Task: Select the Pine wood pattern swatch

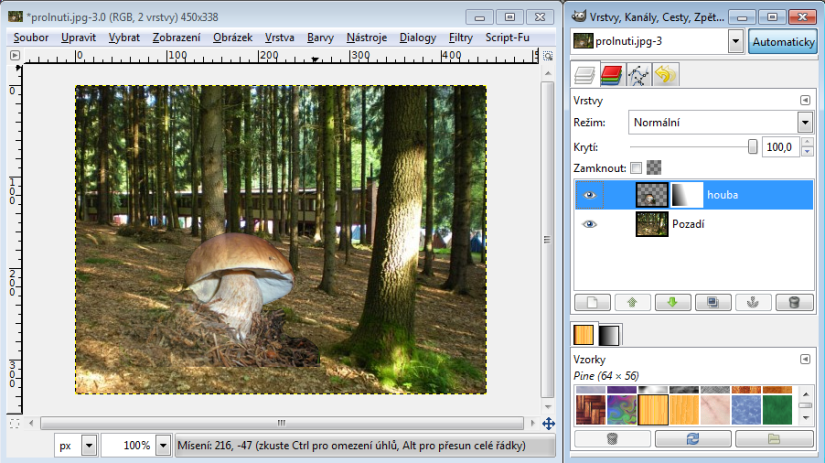Action: click(653, 409)
